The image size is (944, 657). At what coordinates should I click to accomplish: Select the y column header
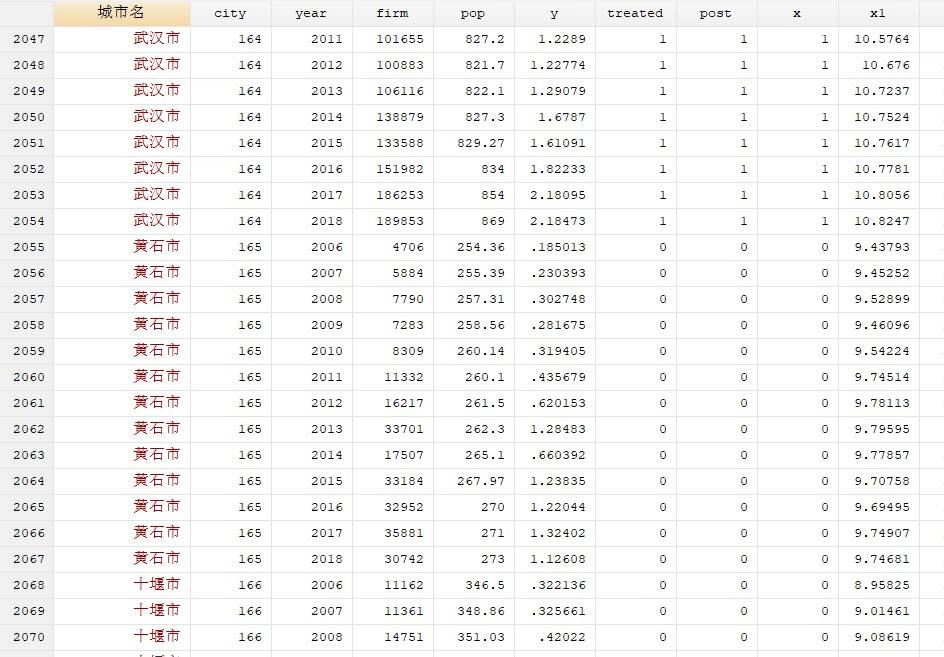click(x=554, y=13)
